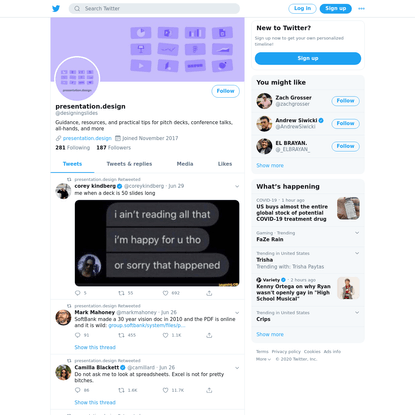Open the Media tab
The width and height of the screenshot is (415, 415).
tap(185, 164)
